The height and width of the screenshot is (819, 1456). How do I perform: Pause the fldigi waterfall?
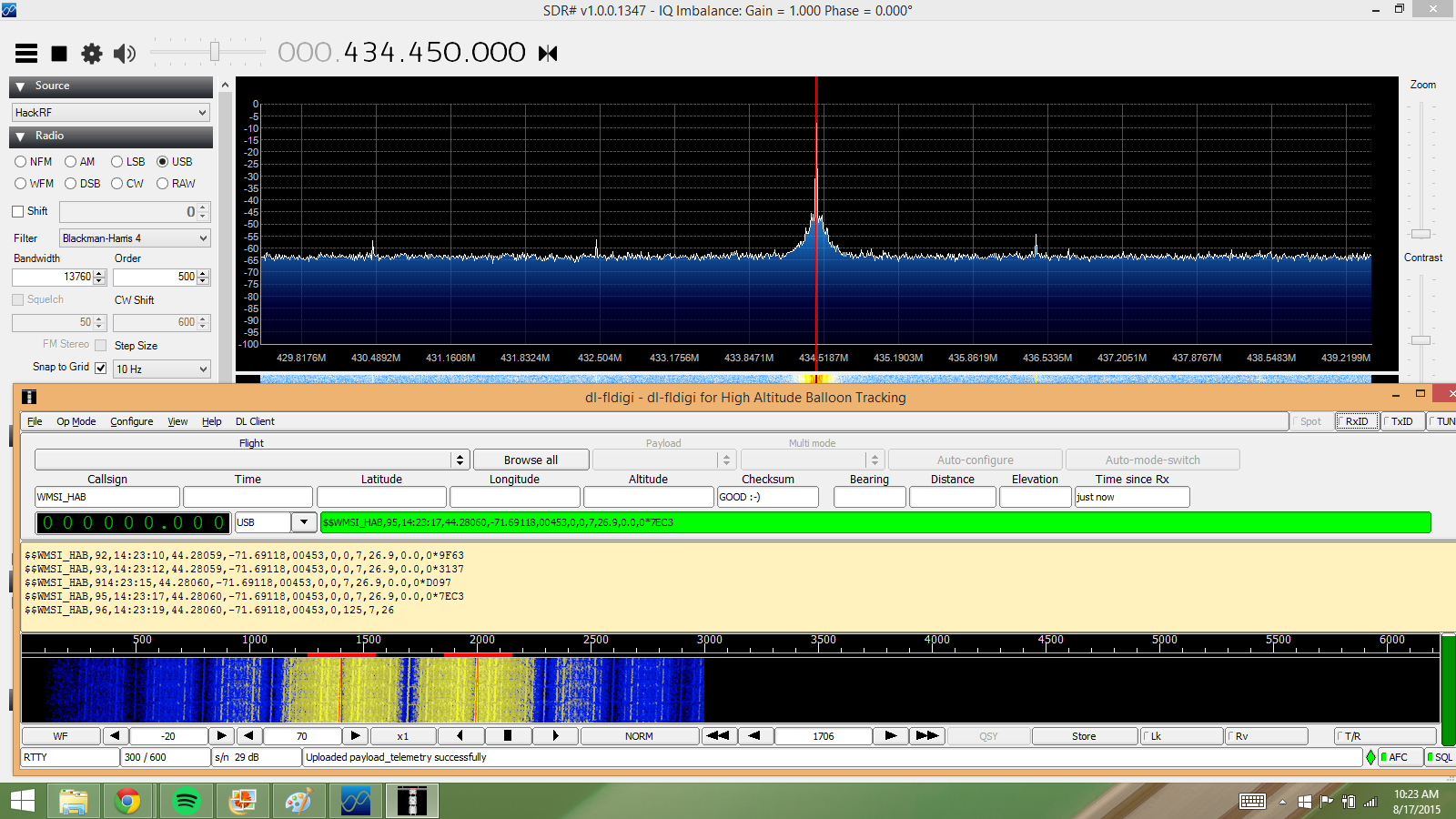click(508, 736)
